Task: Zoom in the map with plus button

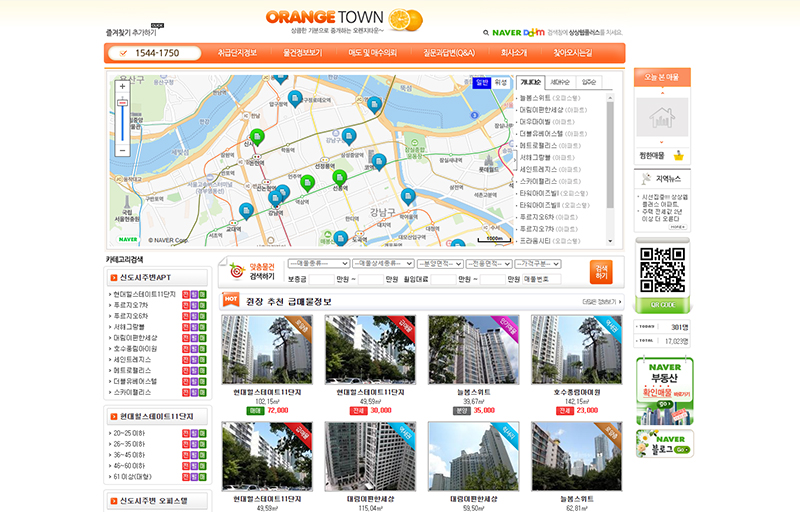Action: tap(122, 87)
